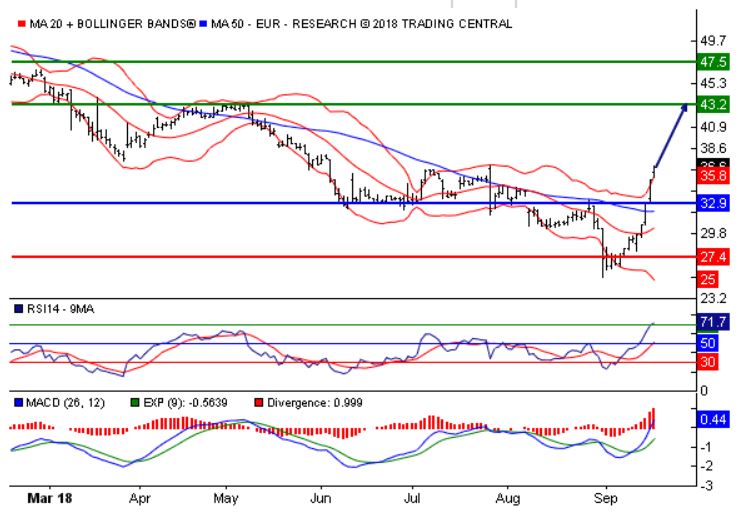Viewport: 739px width, 513px height.
Task: Click the blue MA 50 legend square
Action: 203,24
